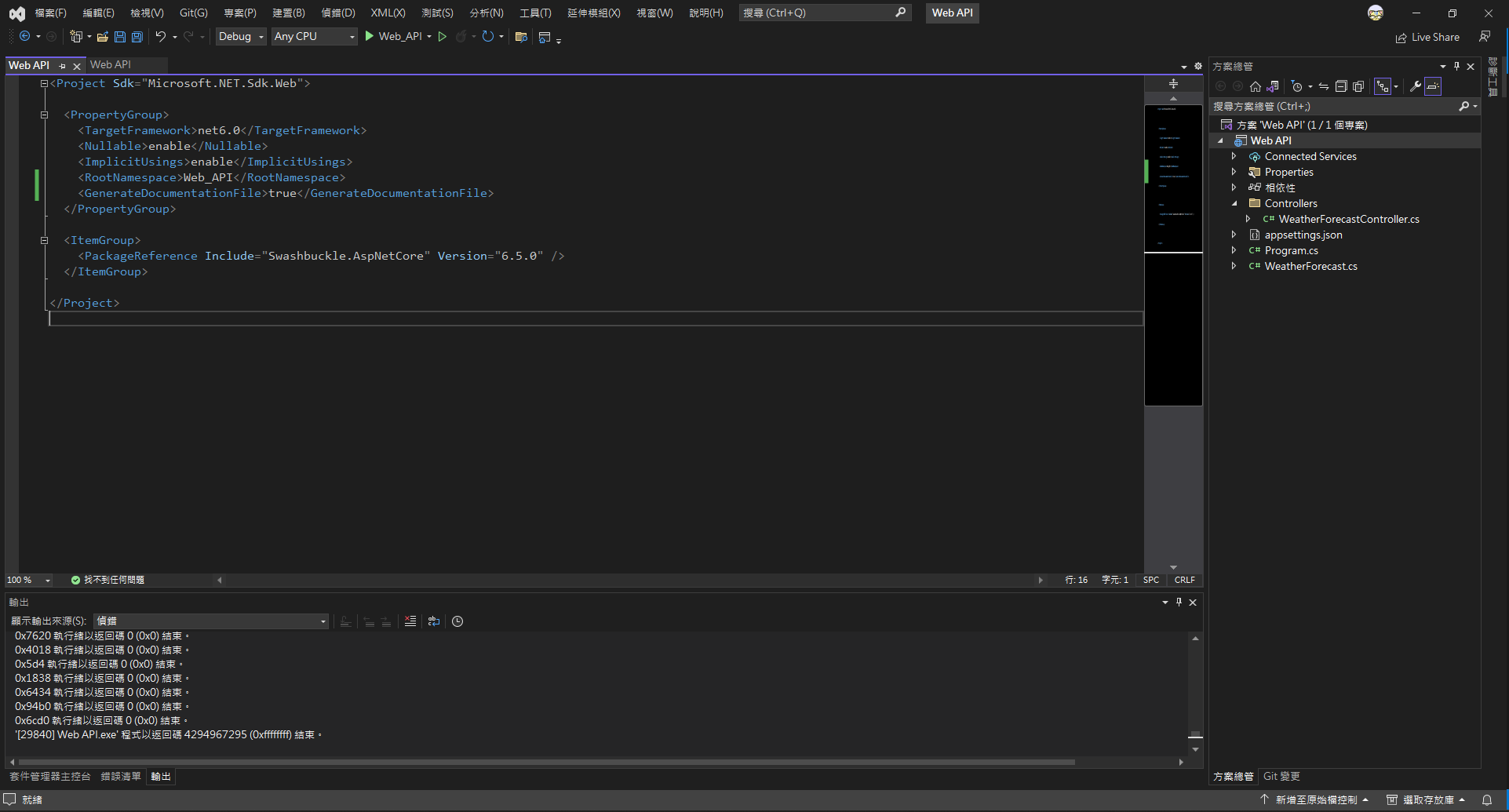Click CRLF line ending indicator

(1185, 580)
